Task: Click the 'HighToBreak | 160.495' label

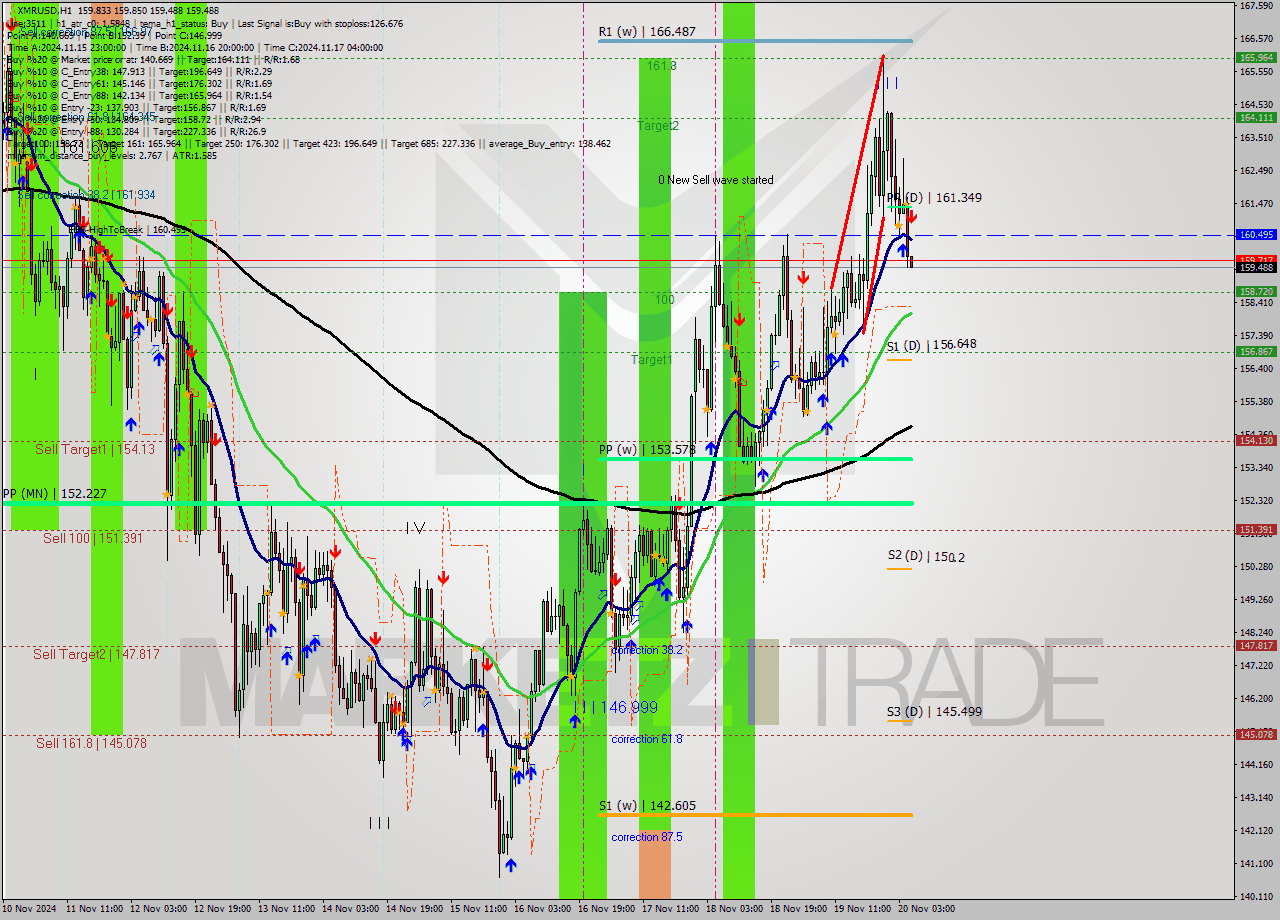Action: tap(138, 230)
